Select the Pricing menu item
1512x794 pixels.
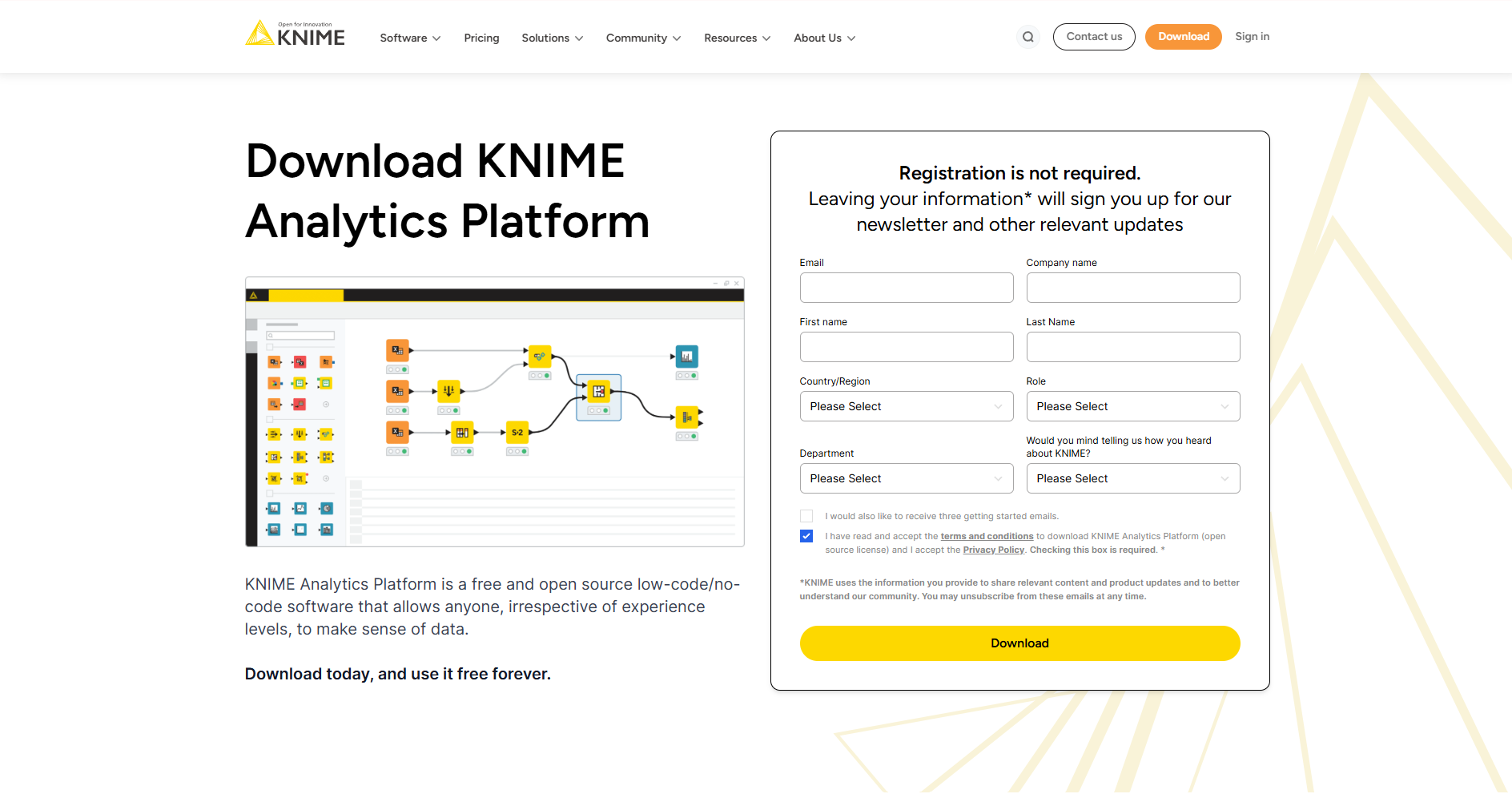click(x=481, y=38)
